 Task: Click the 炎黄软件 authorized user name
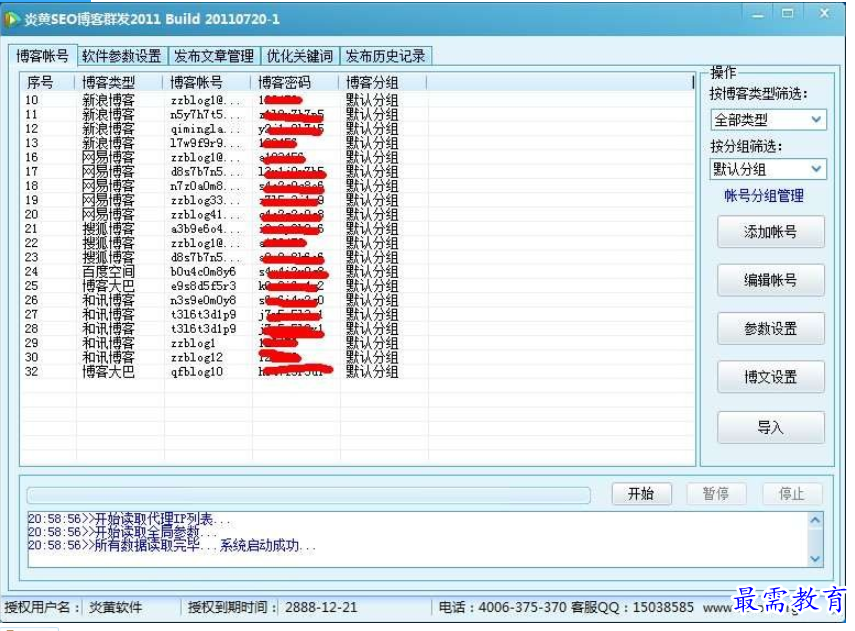[115, 607]
